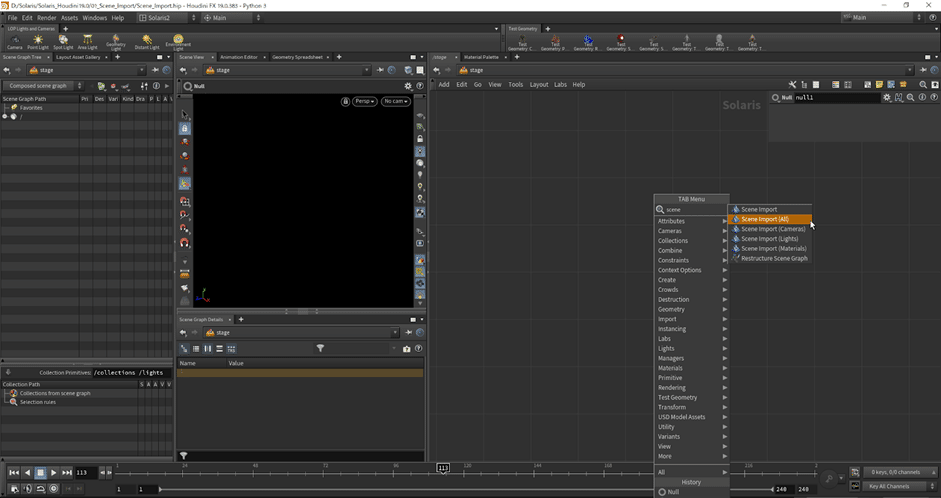Choose Scene Import (Cameras) entry
This screenshot has height=498, width=941.
point(772,229)
